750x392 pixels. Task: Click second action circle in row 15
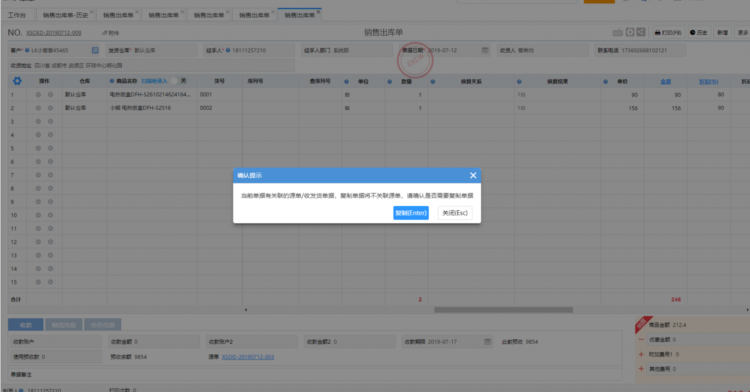pos(50,282)
